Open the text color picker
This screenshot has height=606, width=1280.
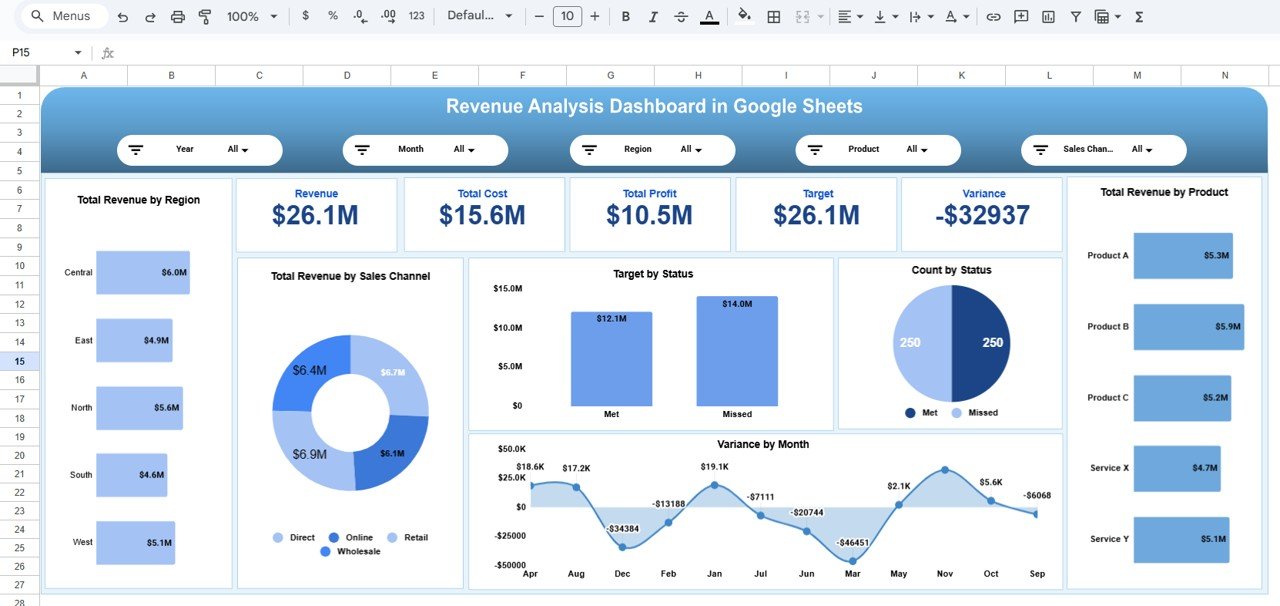[x=709, y=16]
